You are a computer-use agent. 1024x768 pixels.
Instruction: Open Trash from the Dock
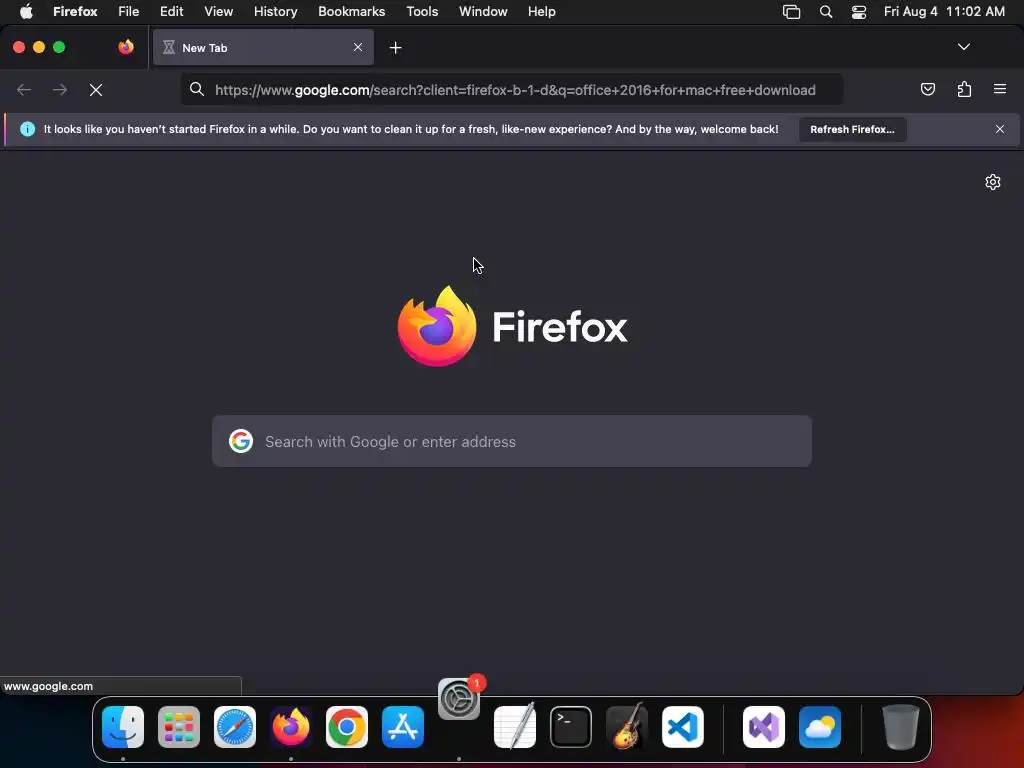901,727
